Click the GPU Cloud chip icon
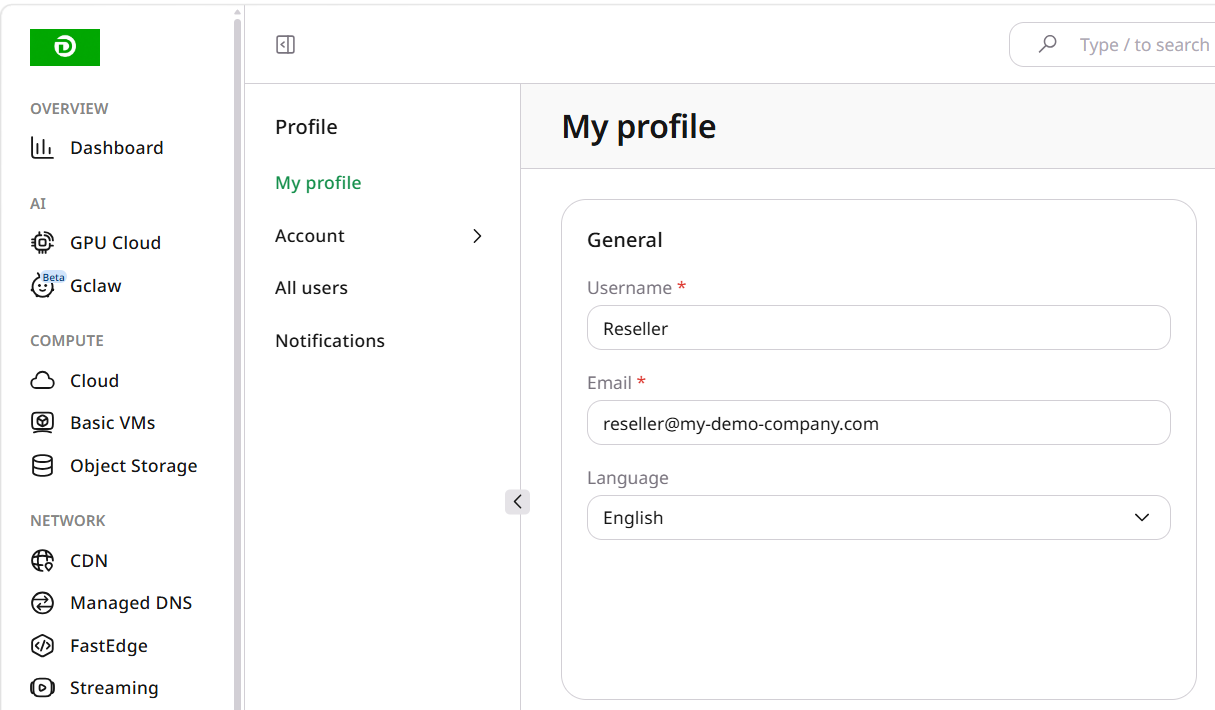Viewport: 1215px width, 710px height. tap(42, 242)
